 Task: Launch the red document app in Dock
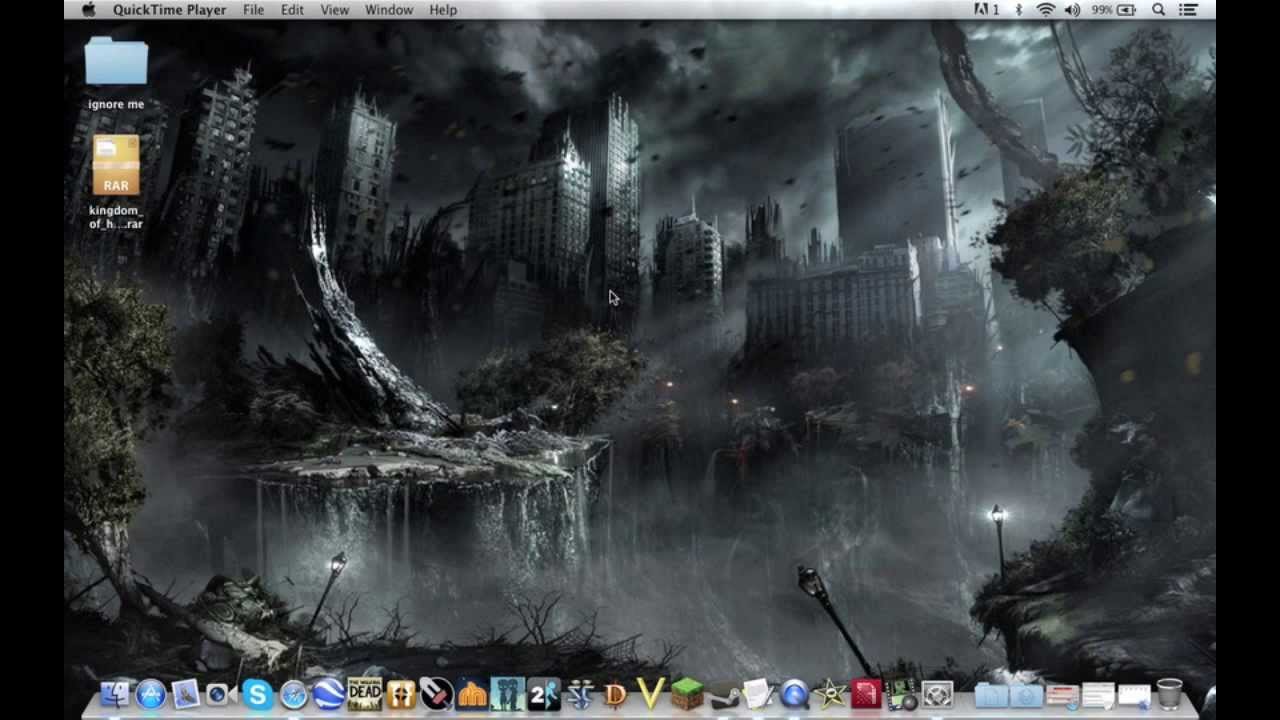pyautogui.click(x=866, y=694)
